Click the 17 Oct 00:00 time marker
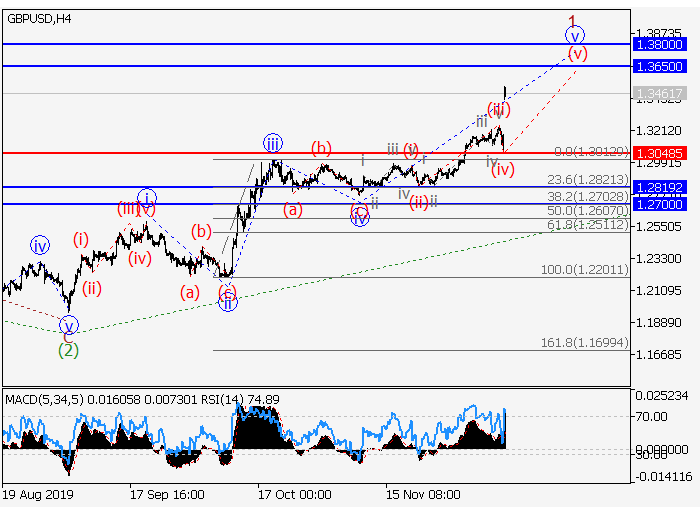 (x=294, y=494)
